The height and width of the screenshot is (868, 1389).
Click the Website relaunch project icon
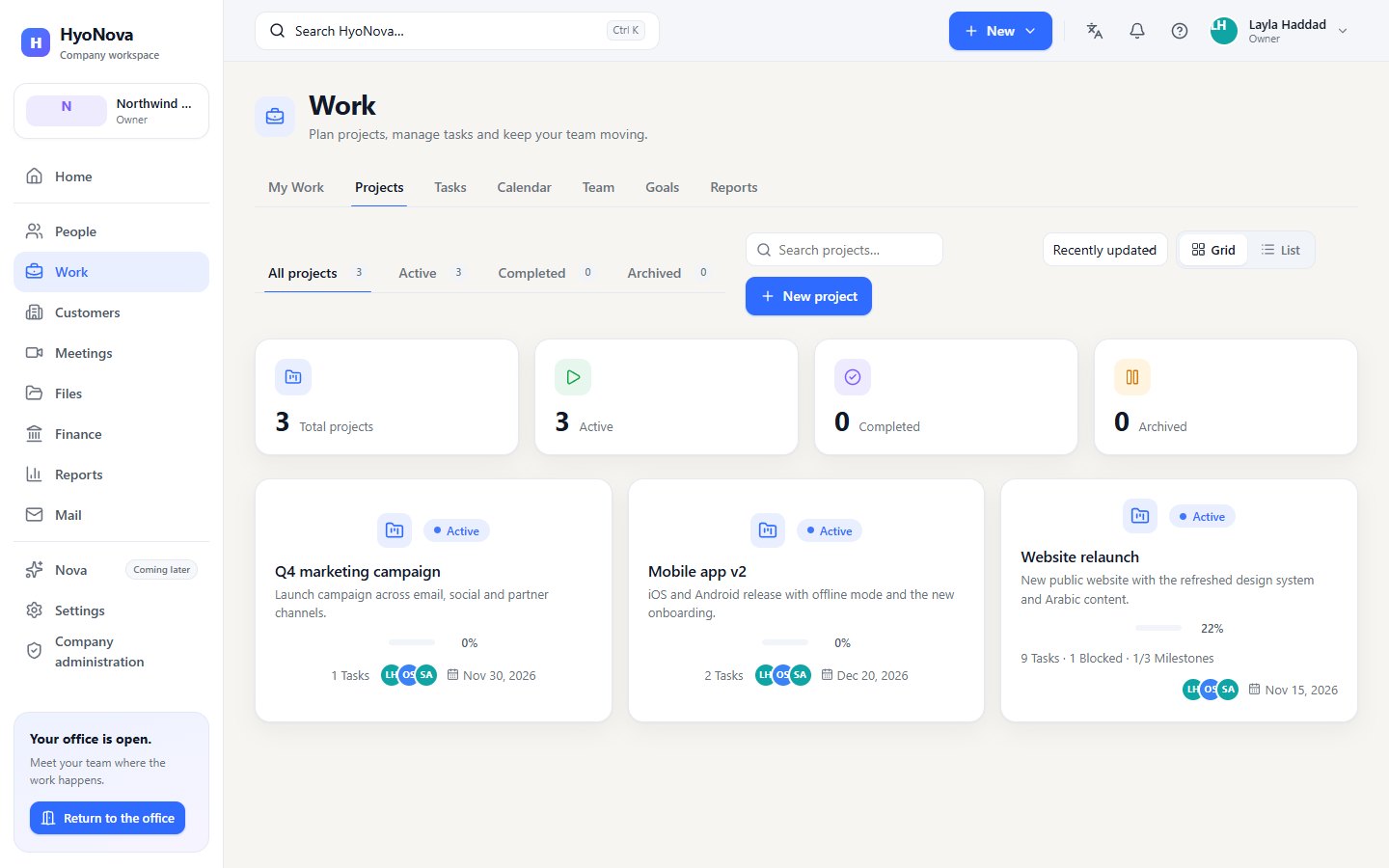1140,516
